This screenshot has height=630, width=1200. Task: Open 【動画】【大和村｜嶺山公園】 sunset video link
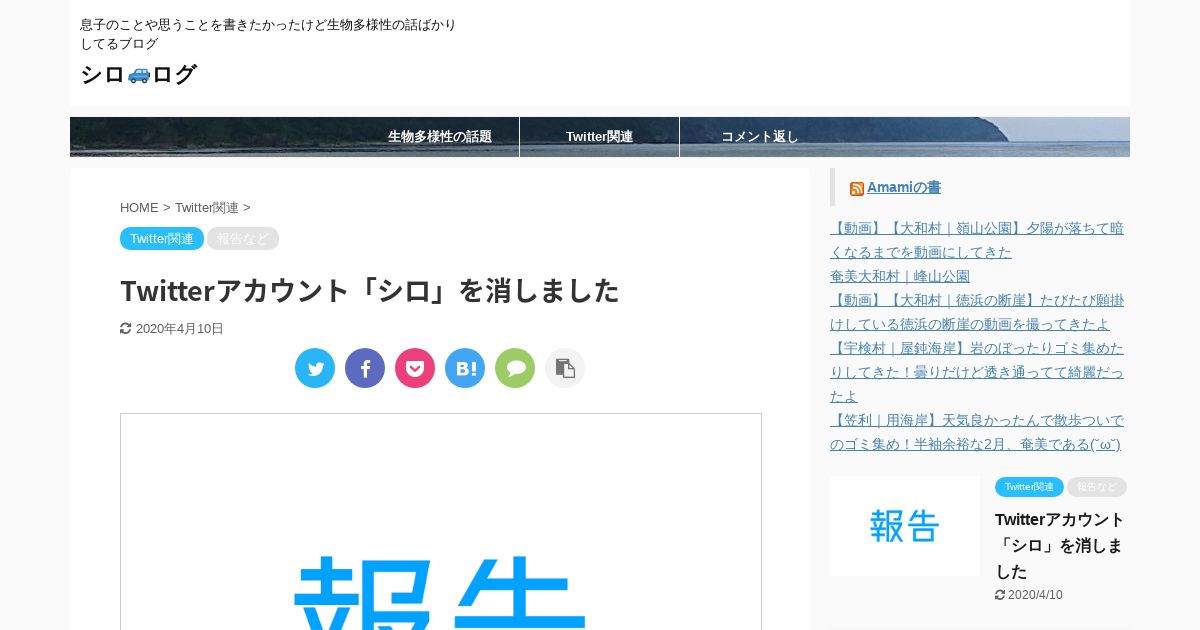click(977, 240)
